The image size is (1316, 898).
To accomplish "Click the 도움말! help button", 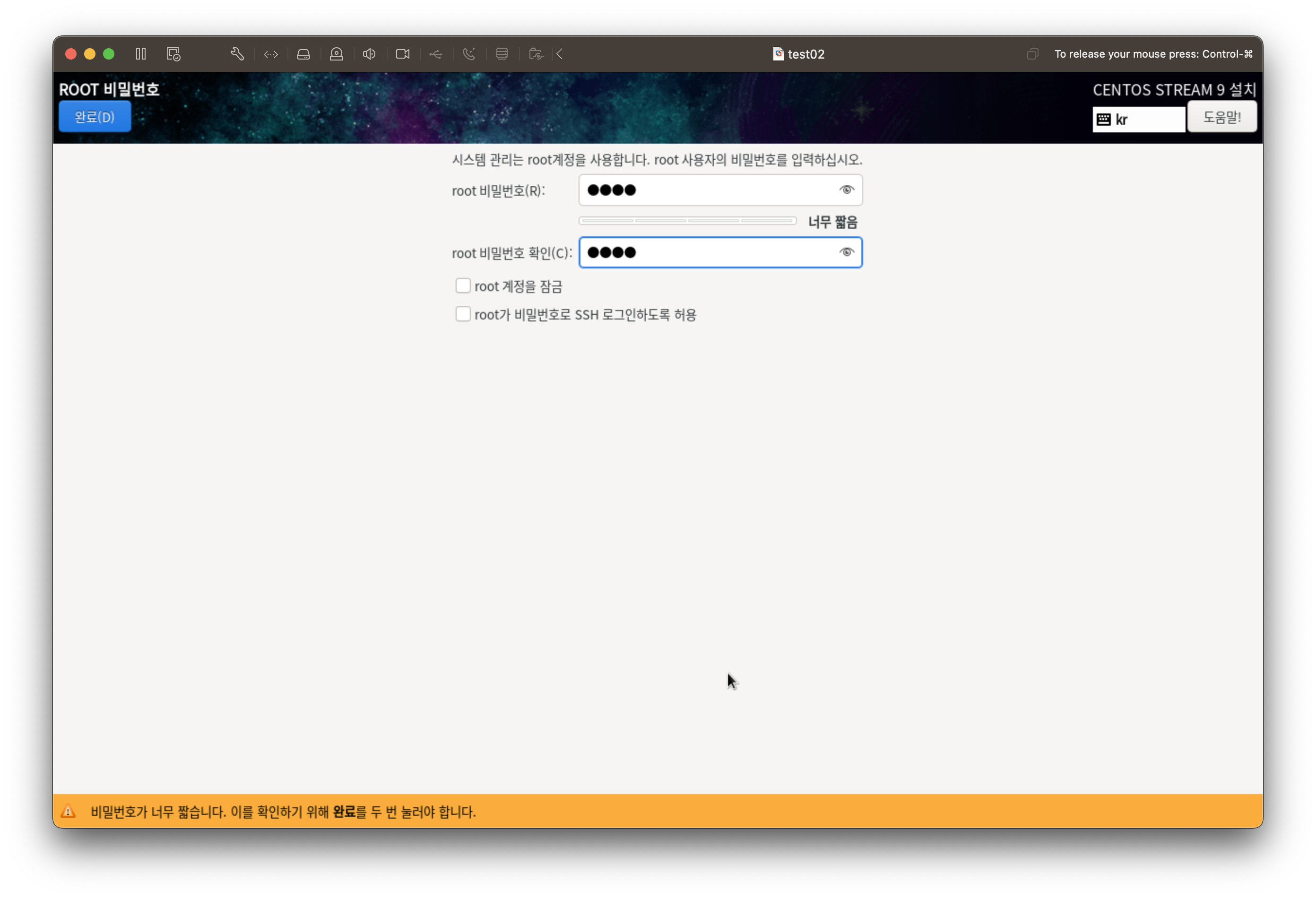I will click(x=1221, y=117).
